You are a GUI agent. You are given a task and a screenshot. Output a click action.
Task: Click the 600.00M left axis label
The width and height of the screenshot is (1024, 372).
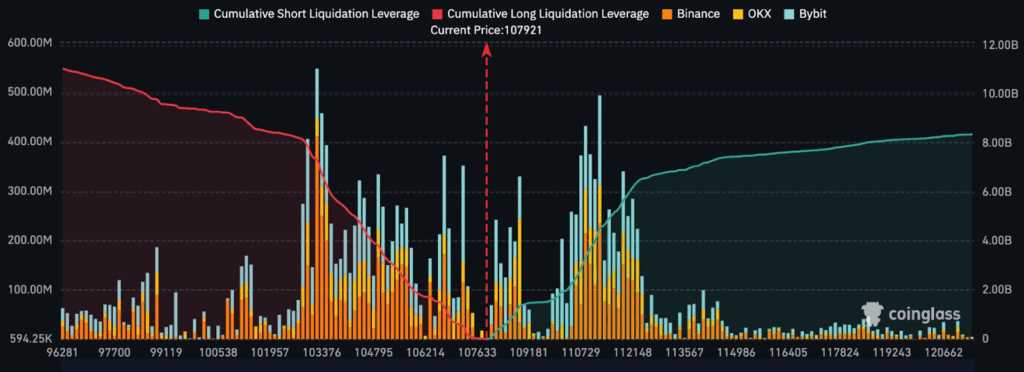click(x=29, y=43)
